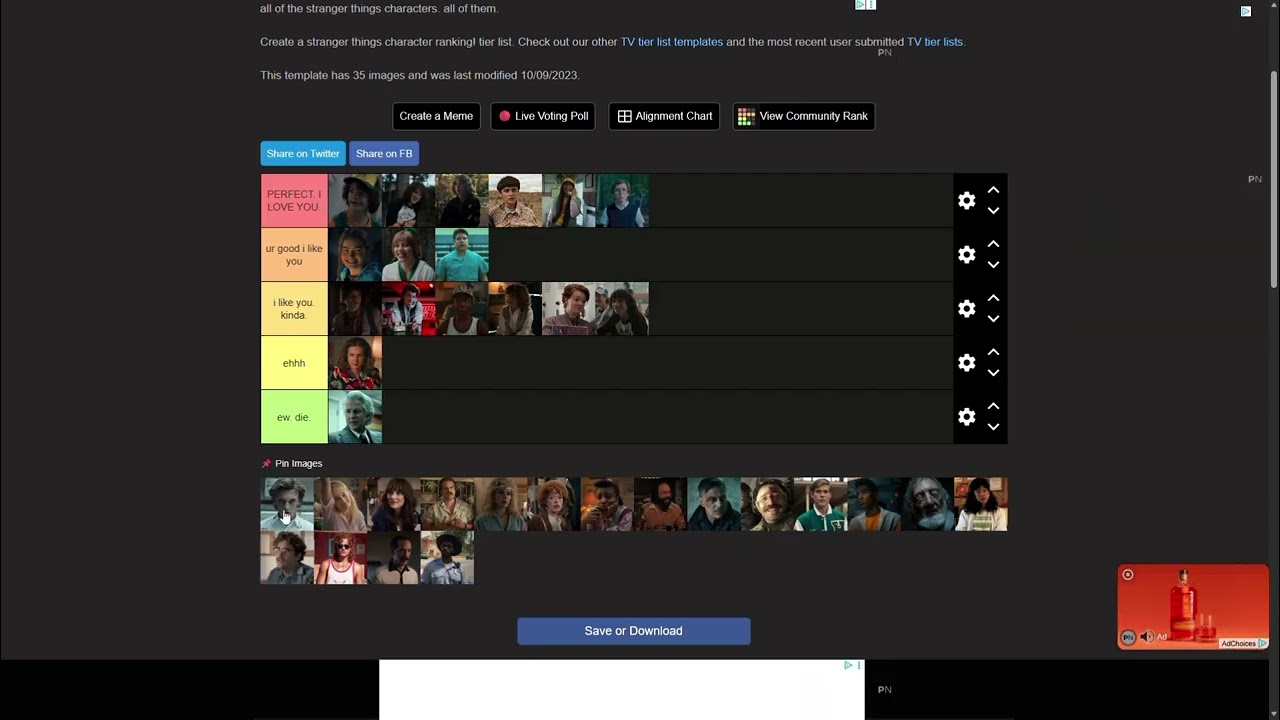Select the unranked police officer with hat image
The width and height of the screenshot is (1280, 720).
[447, 558]
